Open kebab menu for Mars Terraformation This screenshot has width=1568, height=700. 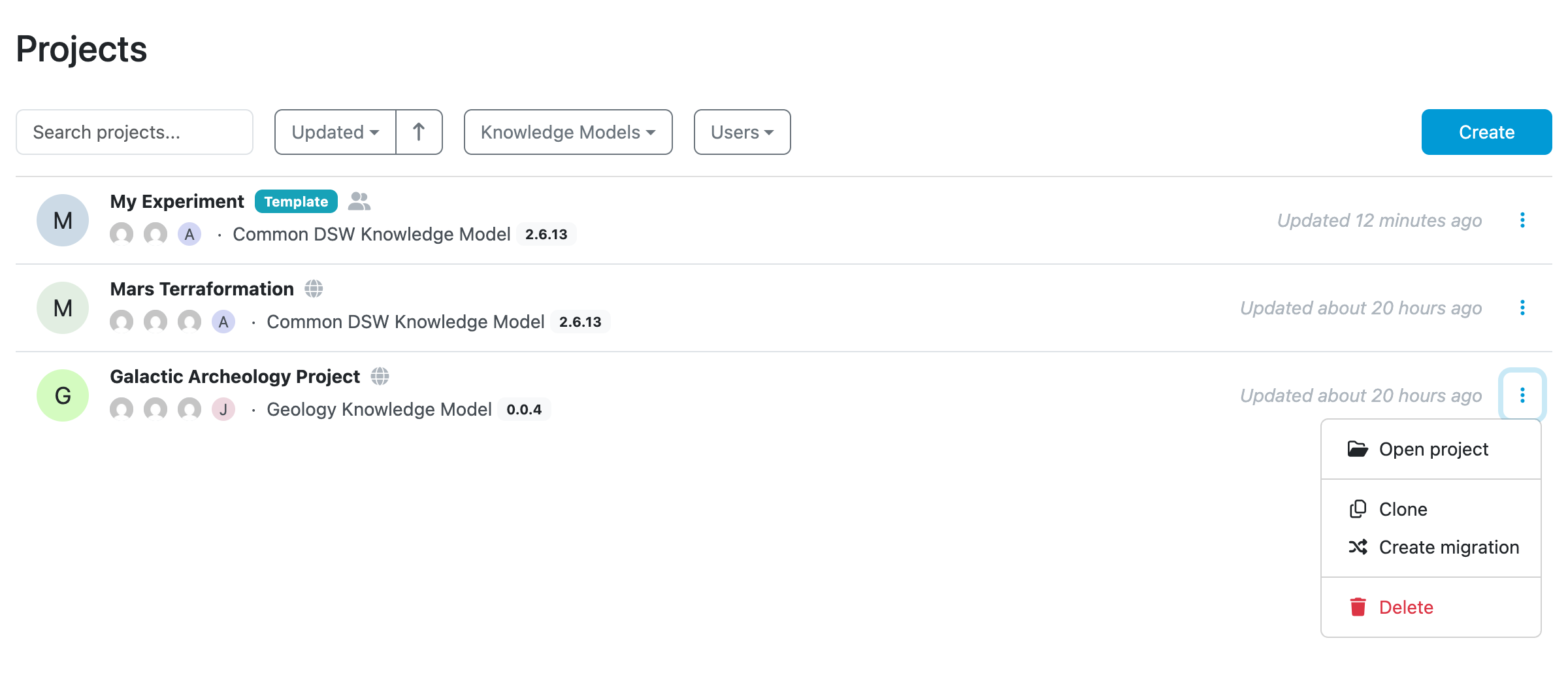point(1522,308)
